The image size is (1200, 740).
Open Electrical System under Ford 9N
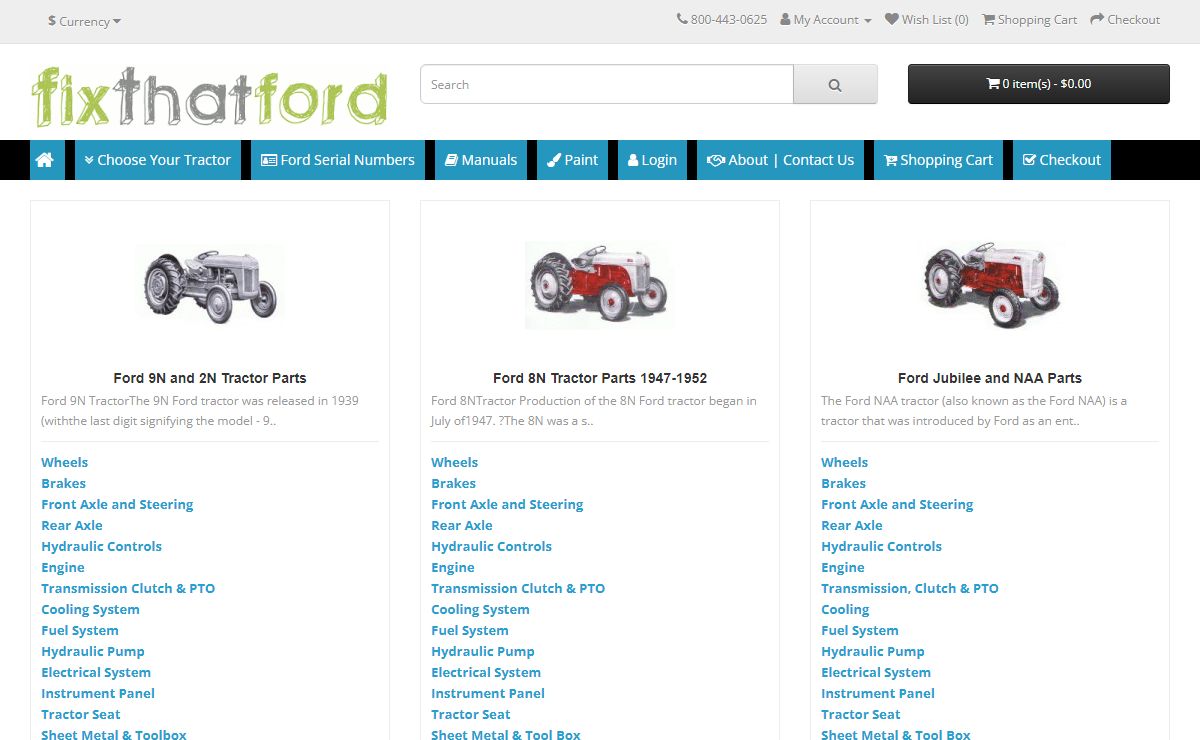[96, 672]
